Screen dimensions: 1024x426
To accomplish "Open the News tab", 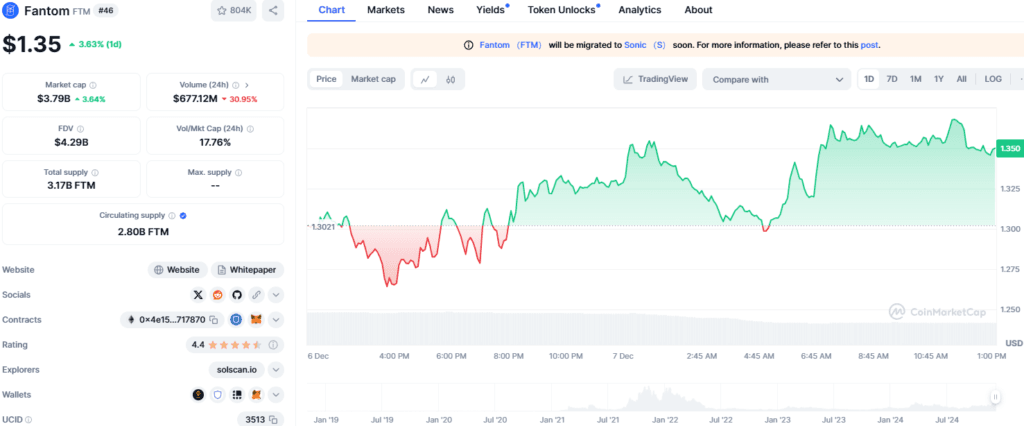I will pos(441,10).
